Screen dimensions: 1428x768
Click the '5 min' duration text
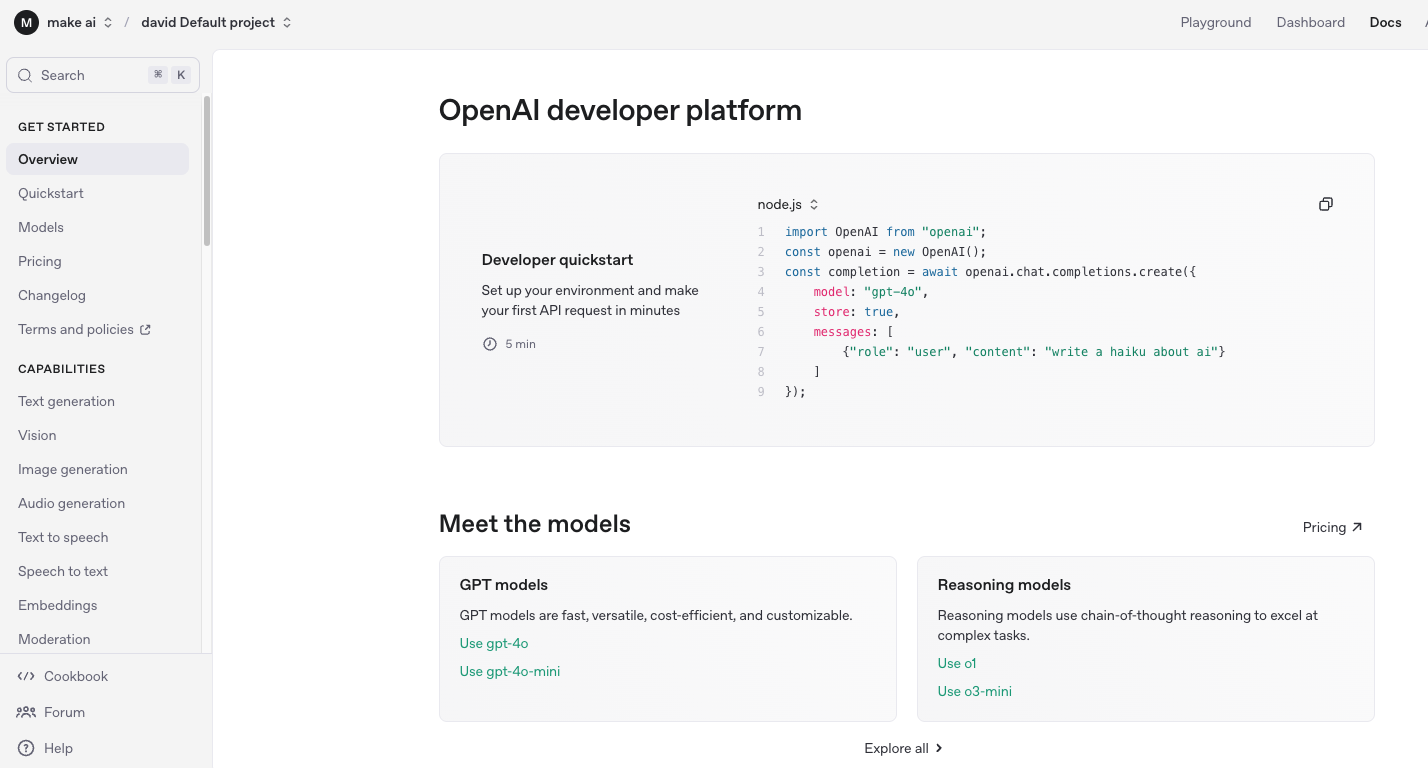(x=520, y=344)
